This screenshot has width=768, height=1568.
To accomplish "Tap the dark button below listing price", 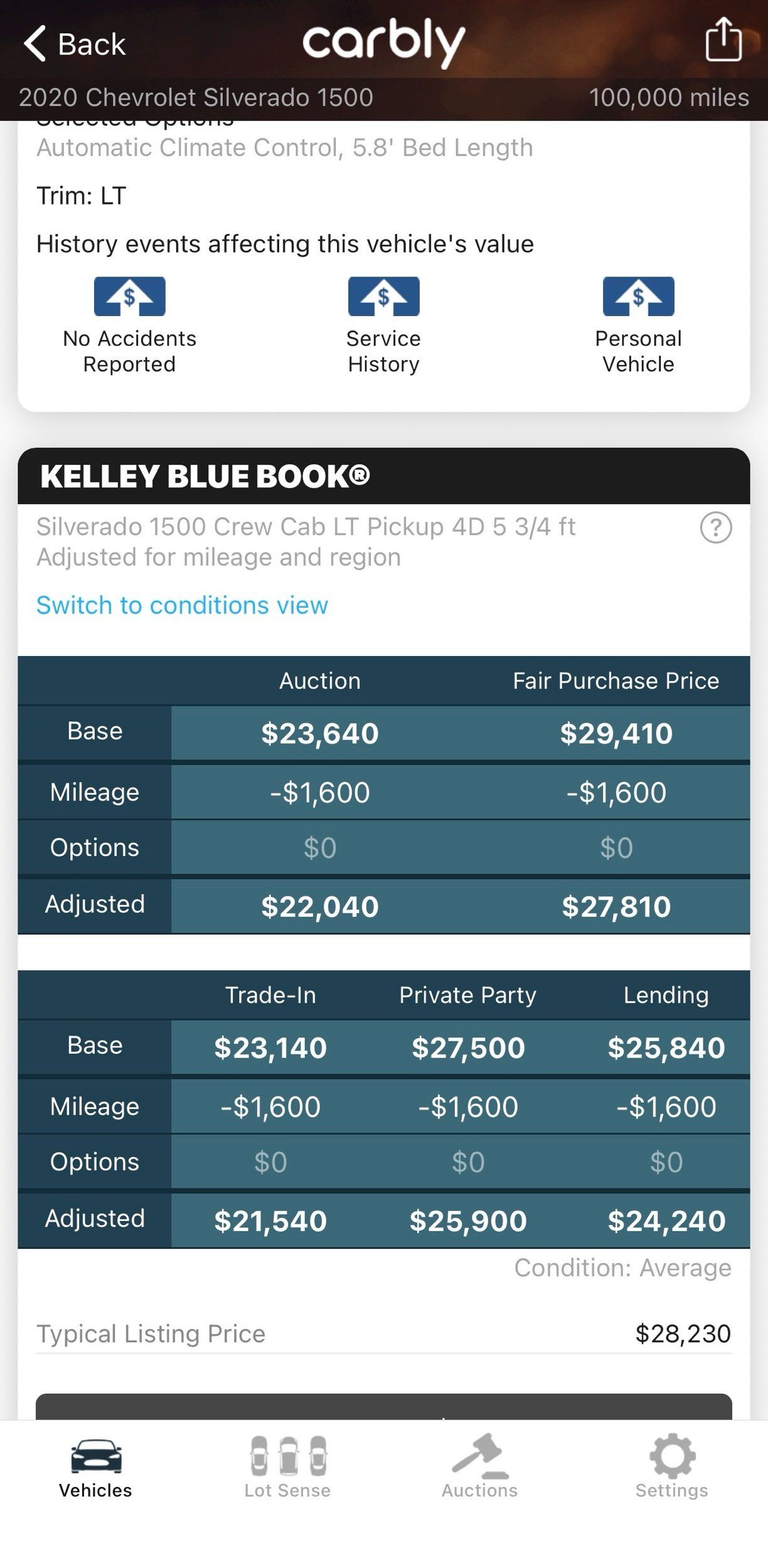I will (384, 1407).
